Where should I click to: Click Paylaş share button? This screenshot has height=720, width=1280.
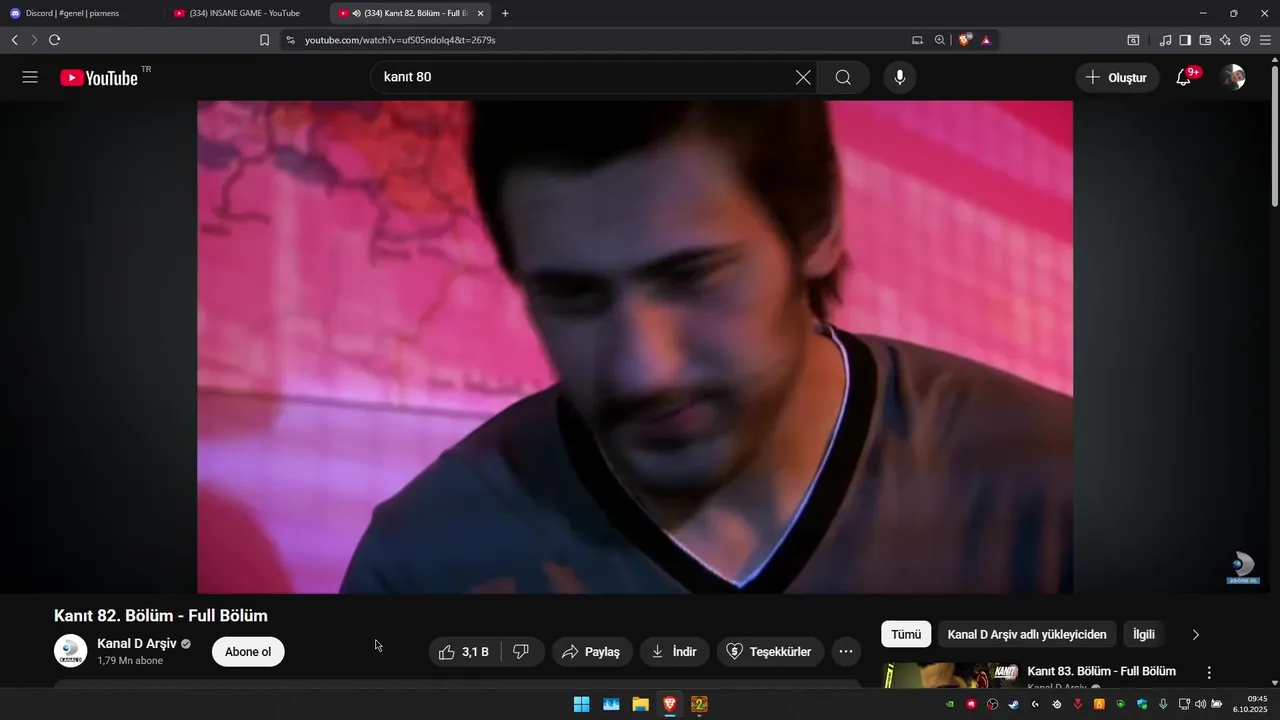(592, 652)
